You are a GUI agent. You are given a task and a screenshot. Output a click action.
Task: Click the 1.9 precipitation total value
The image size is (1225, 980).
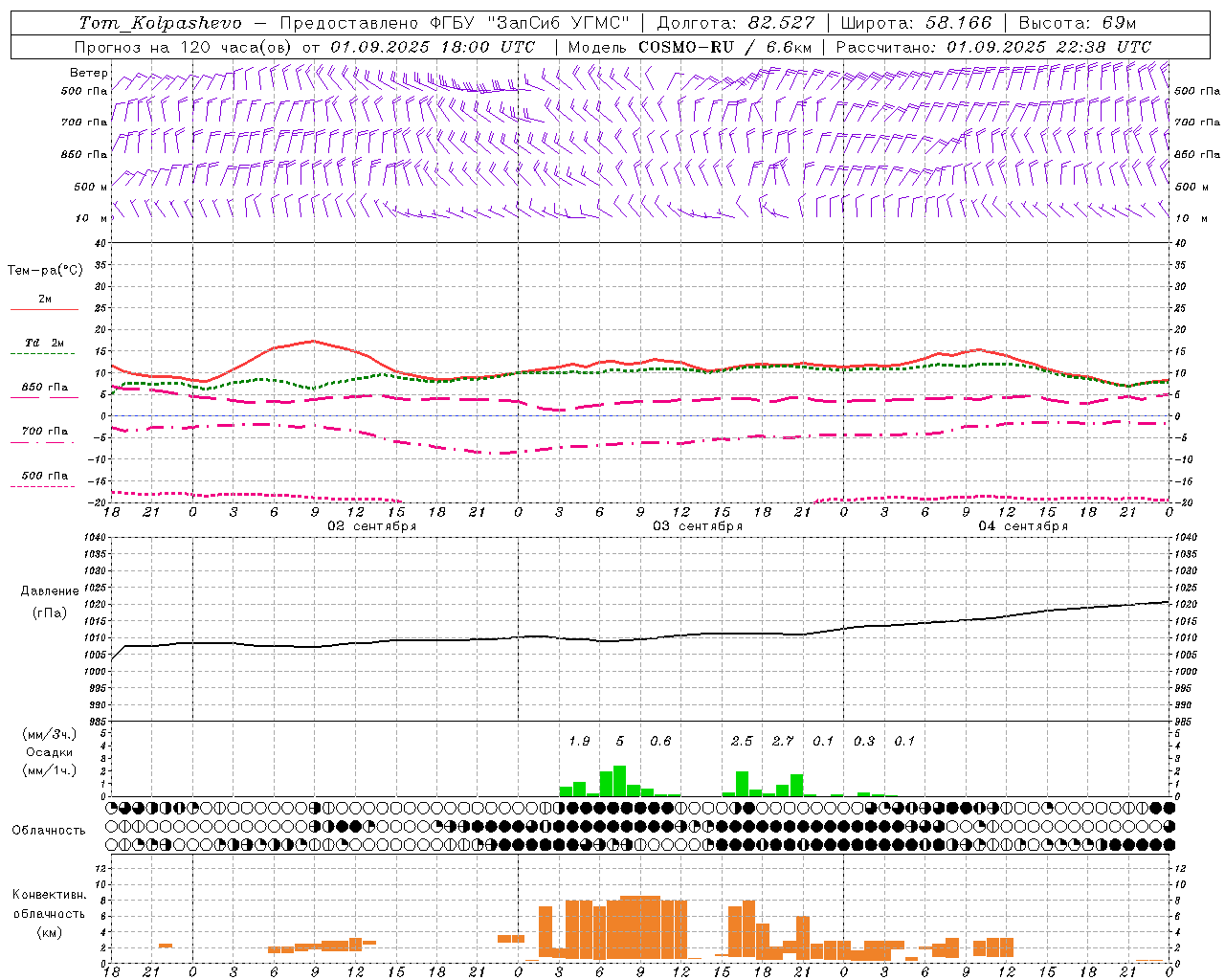(579, 742)
